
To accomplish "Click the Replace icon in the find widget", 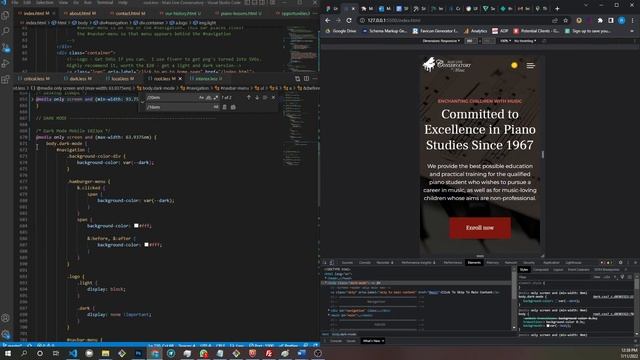I will 224,107.
